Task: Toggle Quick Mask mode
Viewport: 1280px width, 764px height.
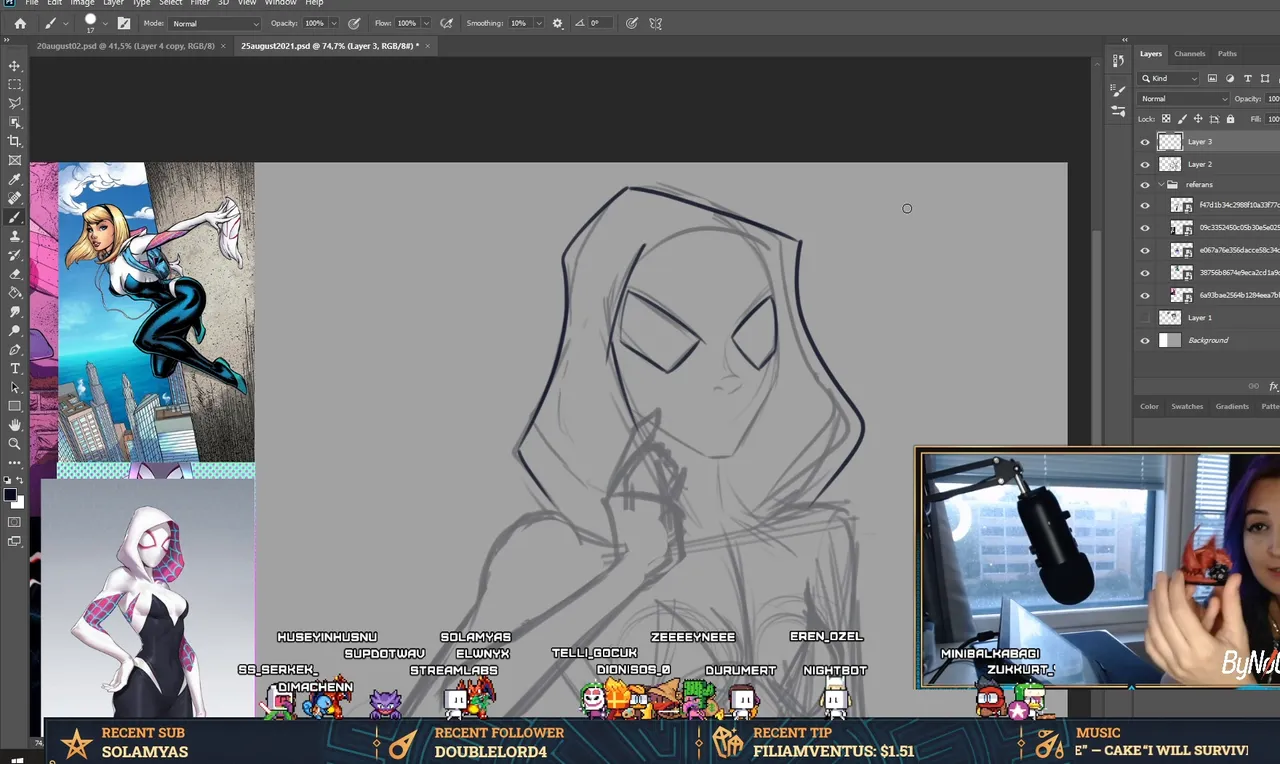Action: (x=15, y=522)
